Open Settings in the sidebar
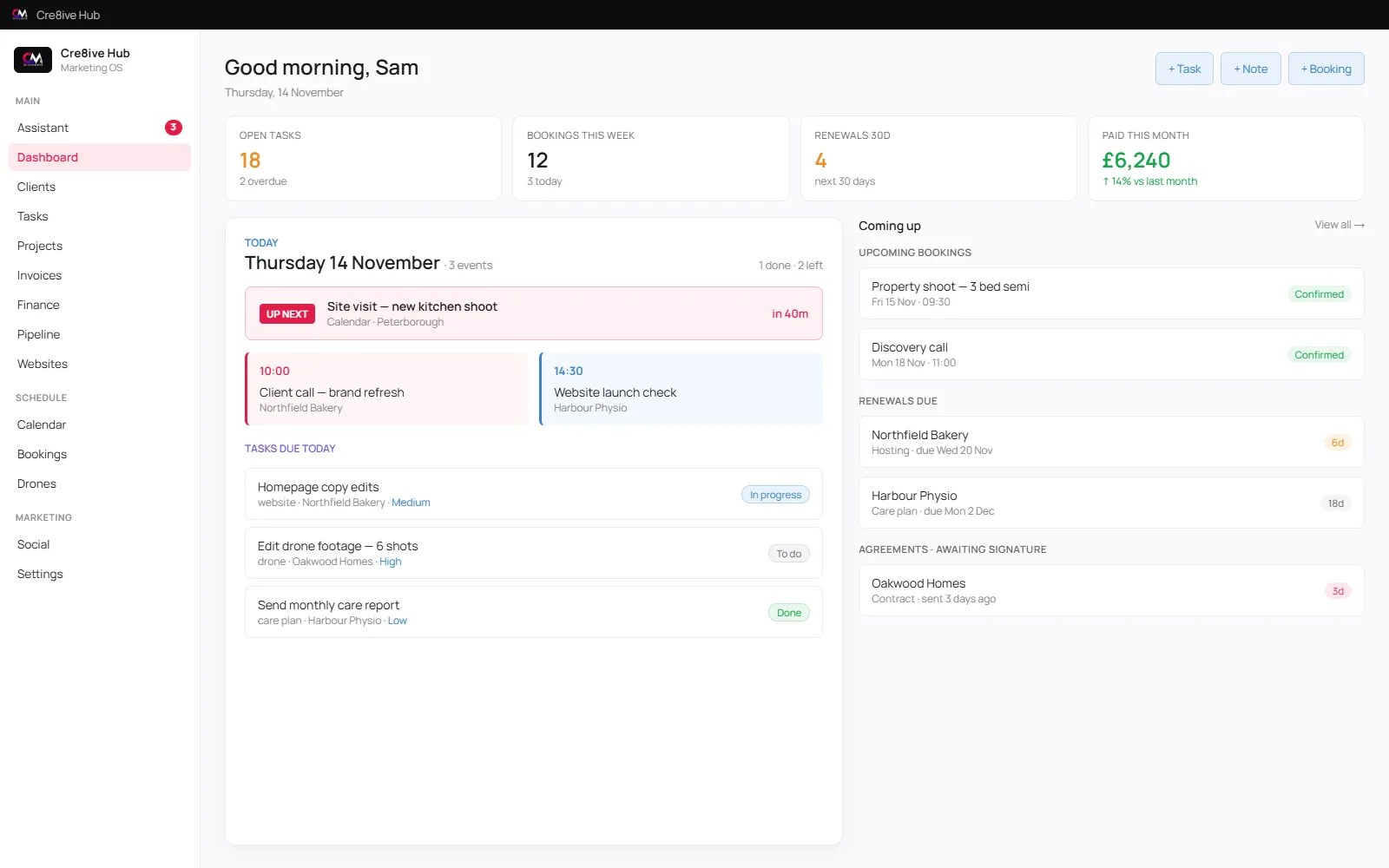The image size is (1389, 868). tap(100, 574)
